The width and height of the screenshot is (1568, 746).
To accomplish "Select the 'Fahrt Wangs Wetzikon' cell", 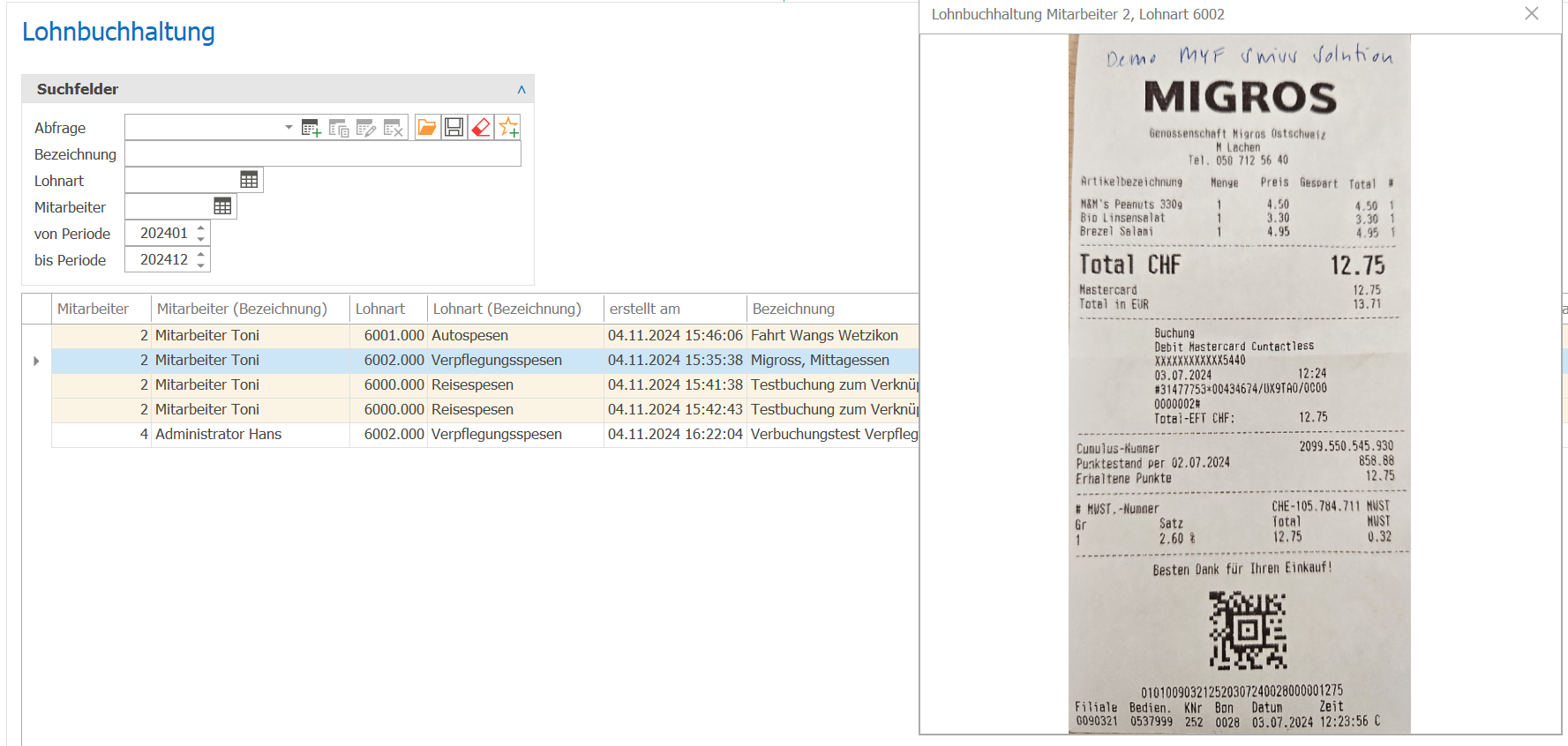I will pos(833,335).
